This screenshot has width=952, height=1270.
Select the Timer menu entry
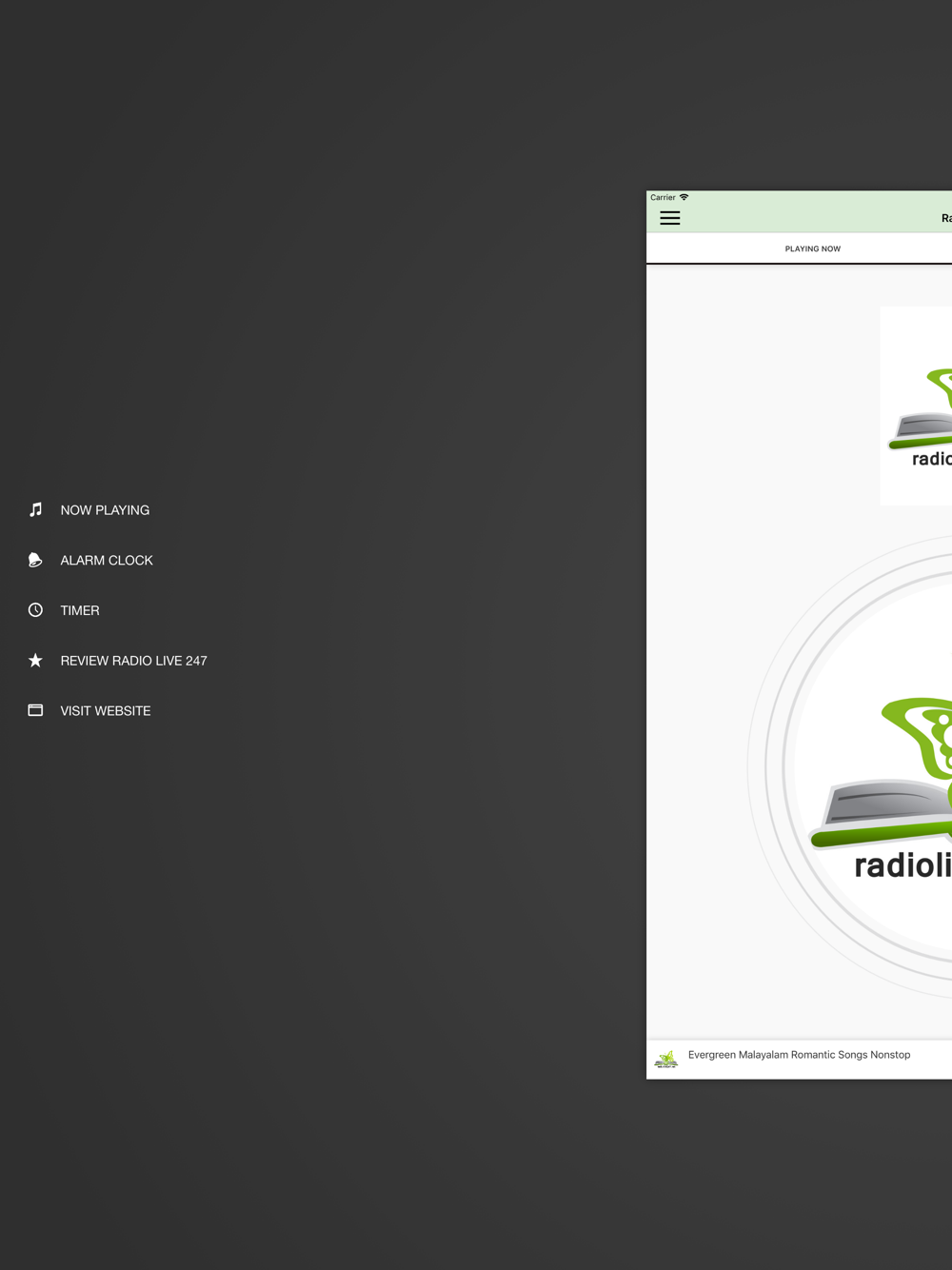point(80,610)
